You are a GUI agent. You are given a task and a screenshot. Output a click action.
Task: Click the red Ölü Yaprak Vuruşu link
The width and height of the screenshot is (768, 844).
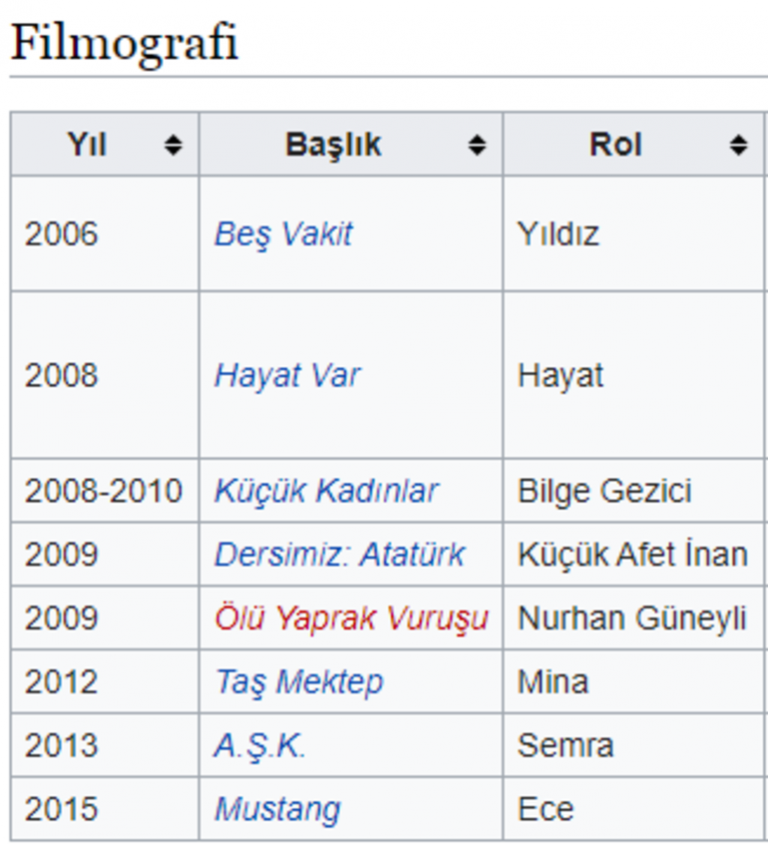tap(351, 618)
